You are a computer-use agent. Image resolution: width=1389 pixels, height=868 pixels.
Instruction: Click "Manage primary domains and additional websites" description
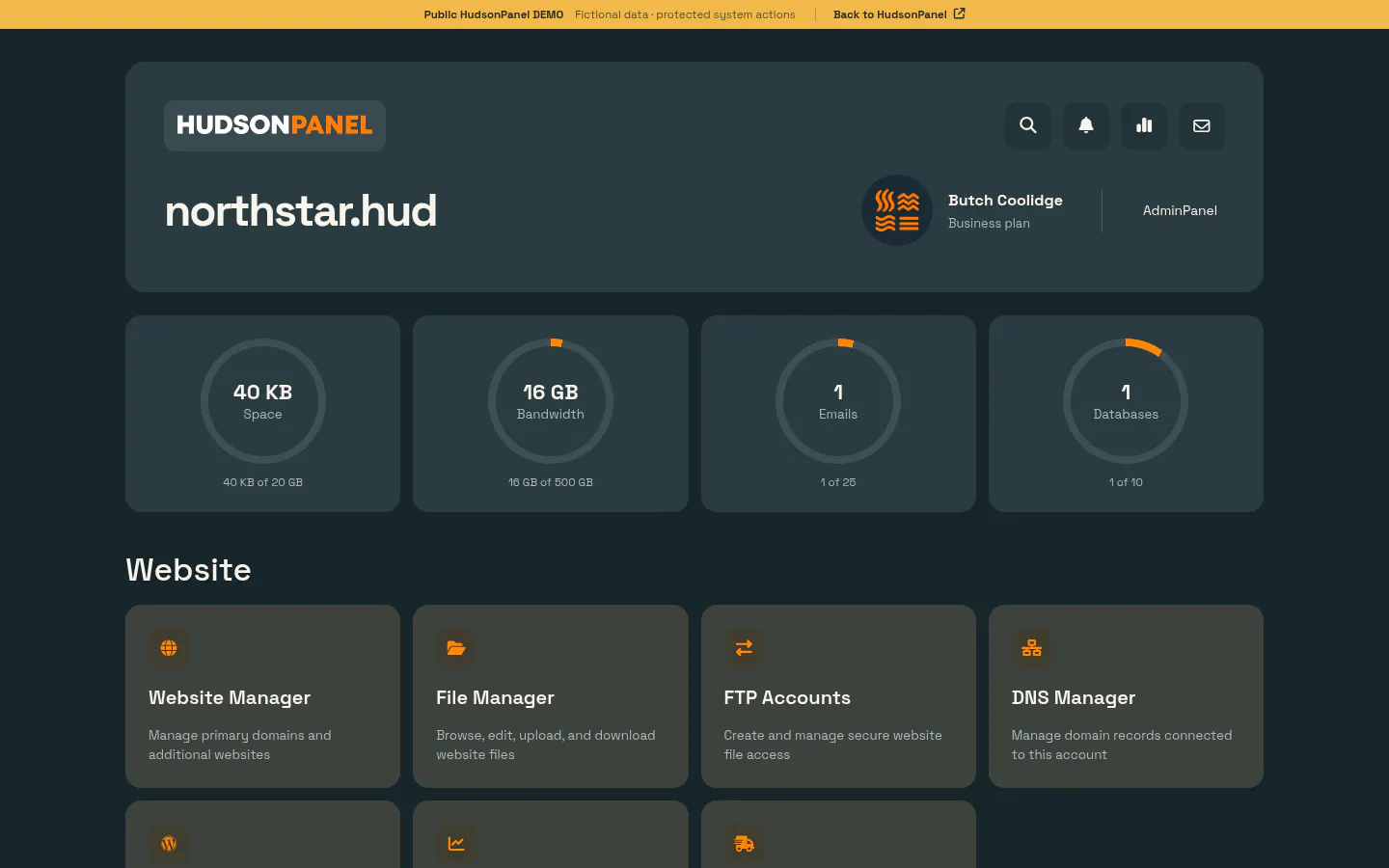[x=240, y=745]
